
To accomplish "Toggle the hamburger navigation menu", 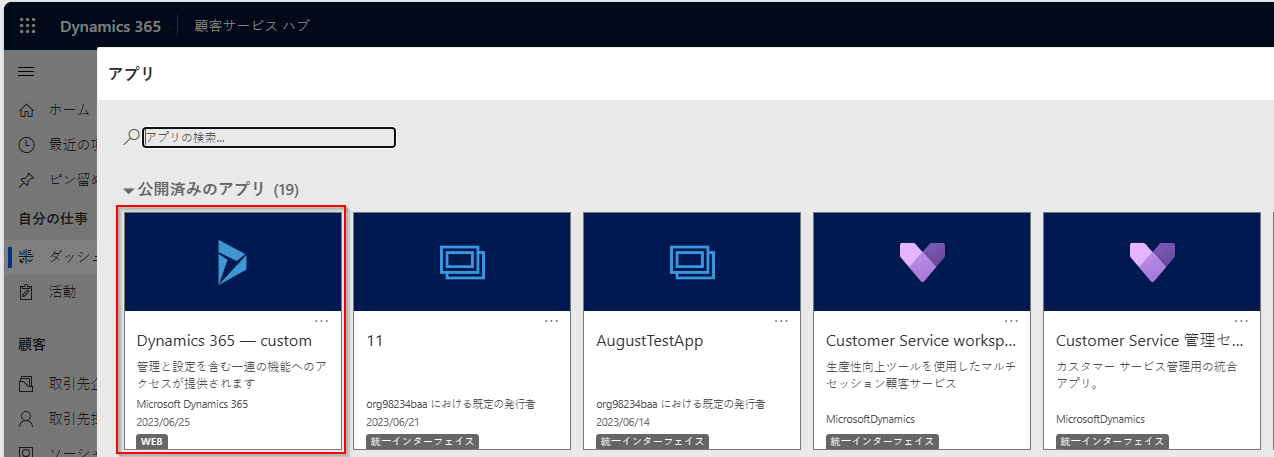I will point(27,72).
